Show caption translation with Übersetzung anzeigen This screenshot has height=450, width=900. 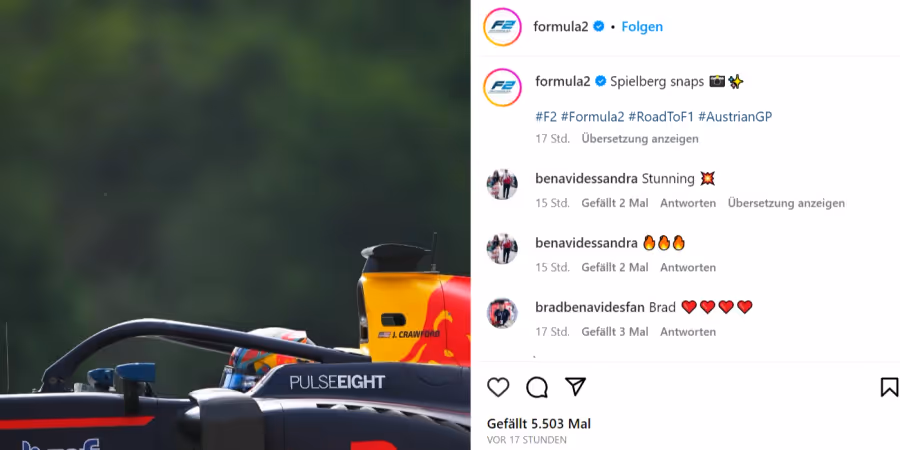pos(640,138)
